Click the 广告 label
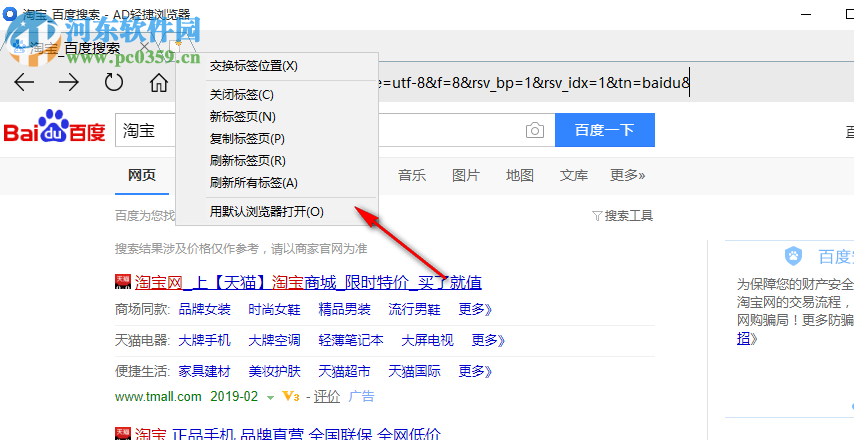Viewport: 854px width, 440px height. click(x=362, y=396)
